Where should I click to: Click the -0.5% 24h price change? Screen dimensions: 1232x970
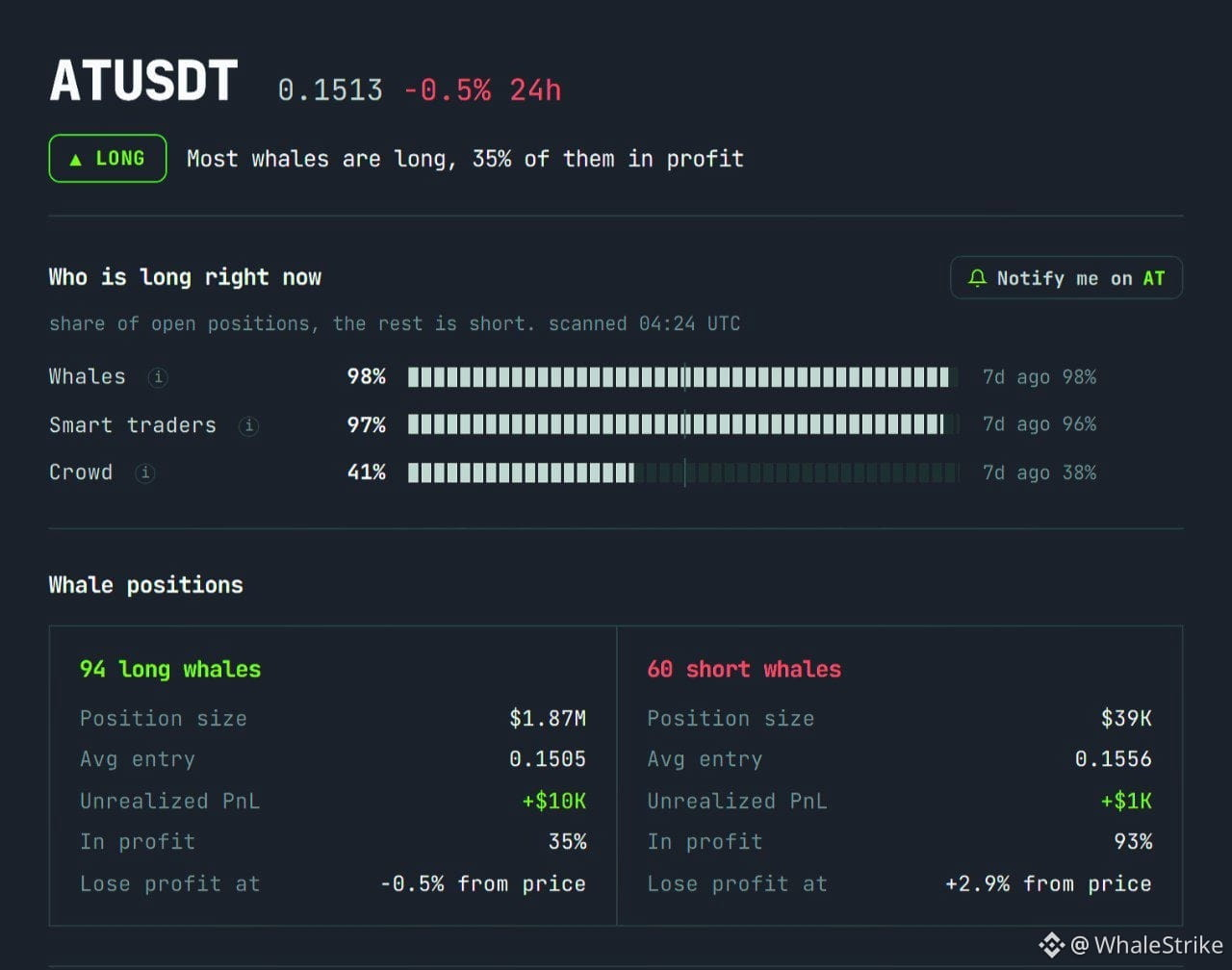(x=482, y=90)
